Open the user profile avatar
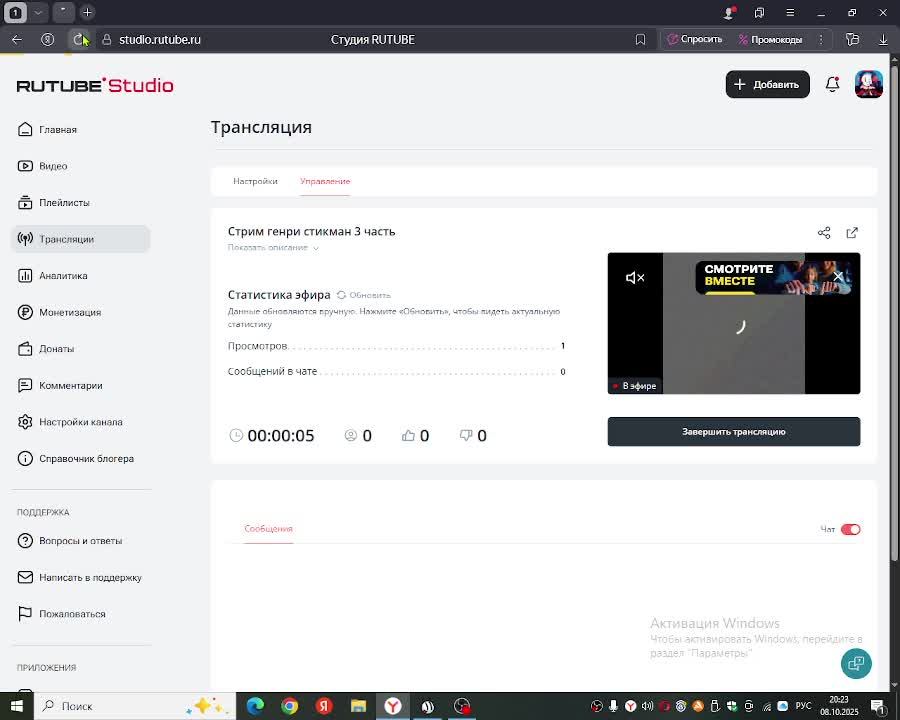This screenshot has width=900, height=720. (x=868, y=84)
